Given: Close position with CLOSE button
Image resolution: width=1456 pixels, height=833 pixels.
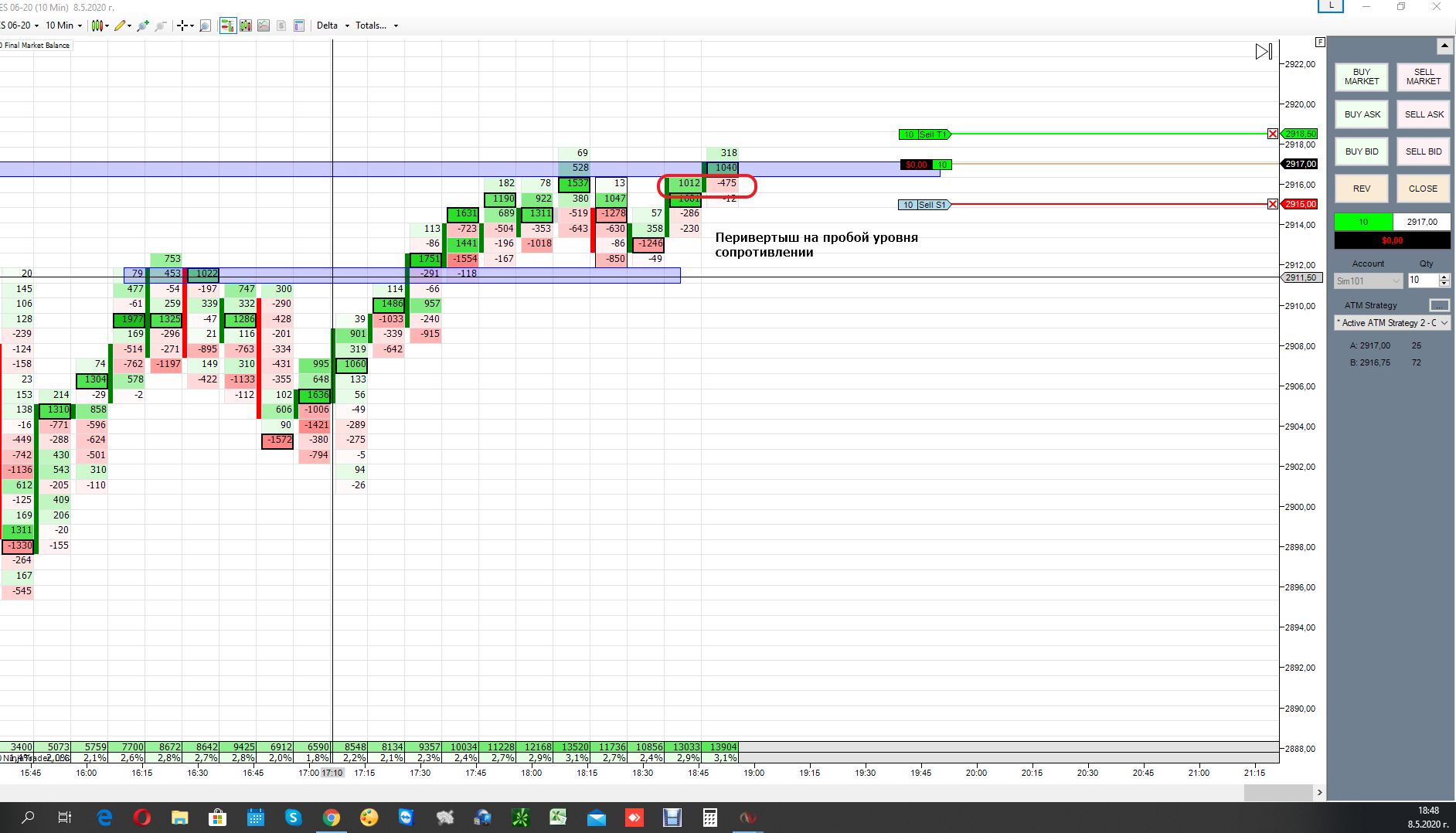Looking at the screenshot, I should (1424, 189).
